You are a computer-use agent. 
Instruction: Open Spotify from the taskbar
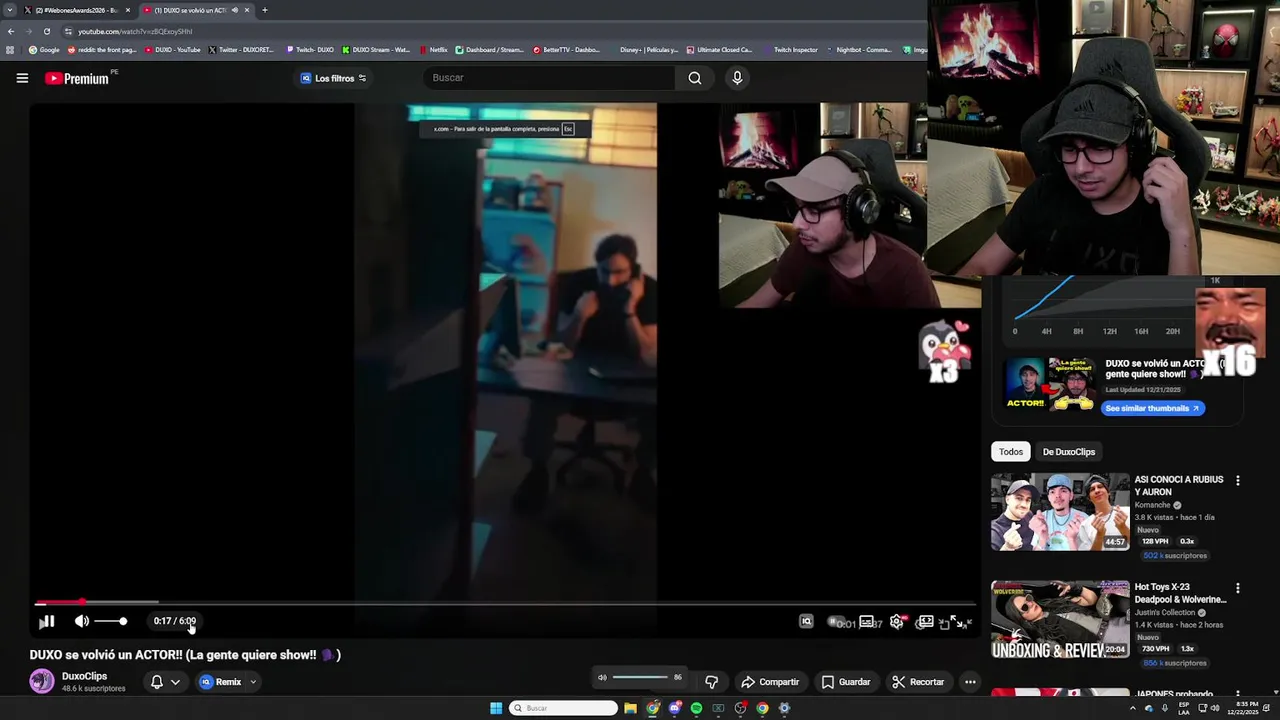(x=696, y=708)
